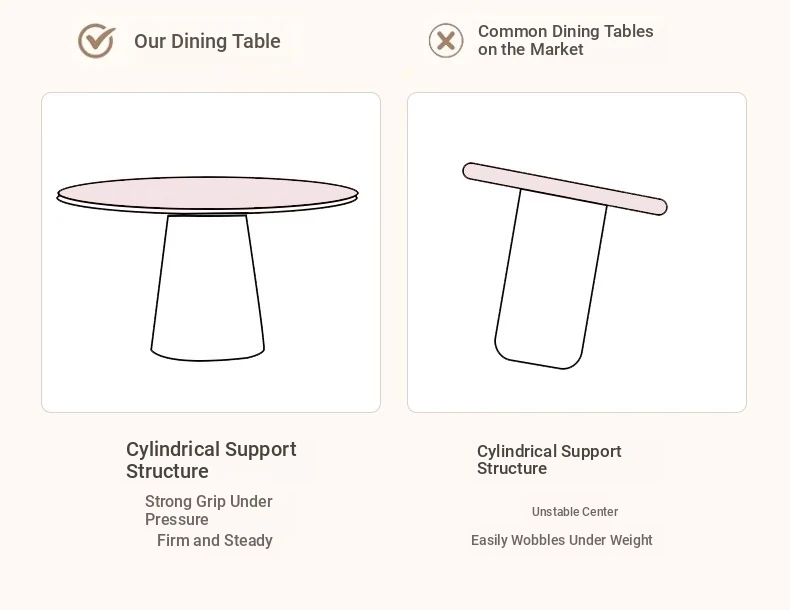Click the pink oval tabletop surface
790x610 pixels.
point(208,192)
